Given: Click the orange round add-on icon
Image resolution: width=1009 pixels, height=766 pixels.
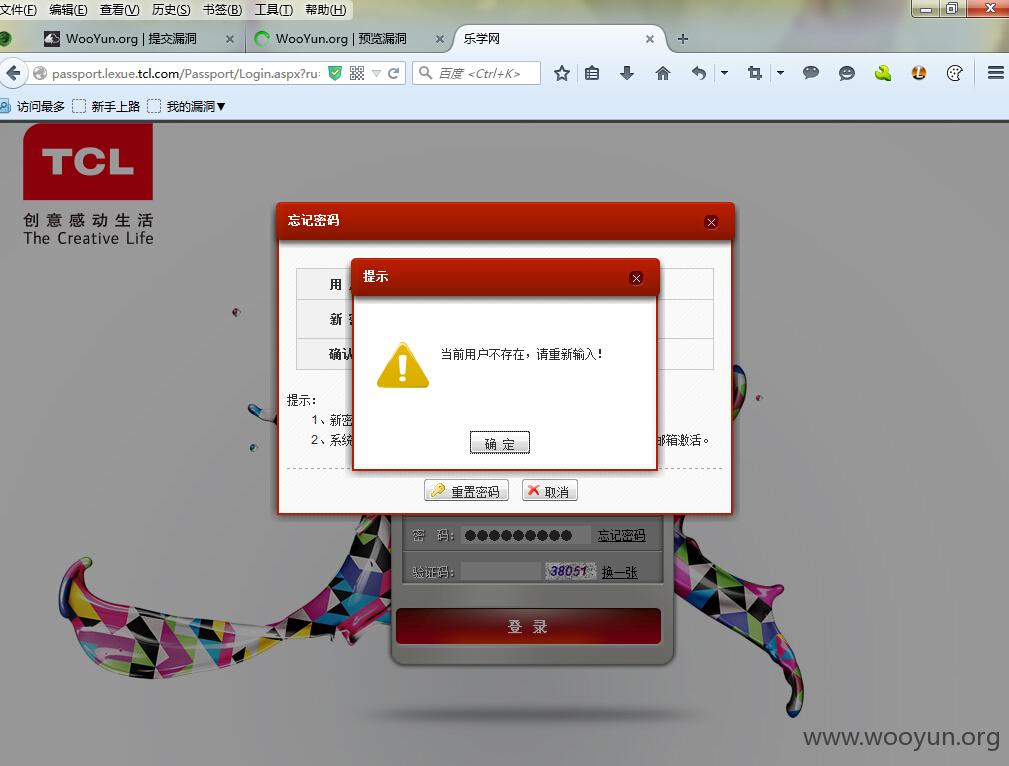Looking at the screenshot, I should (919, 73).
